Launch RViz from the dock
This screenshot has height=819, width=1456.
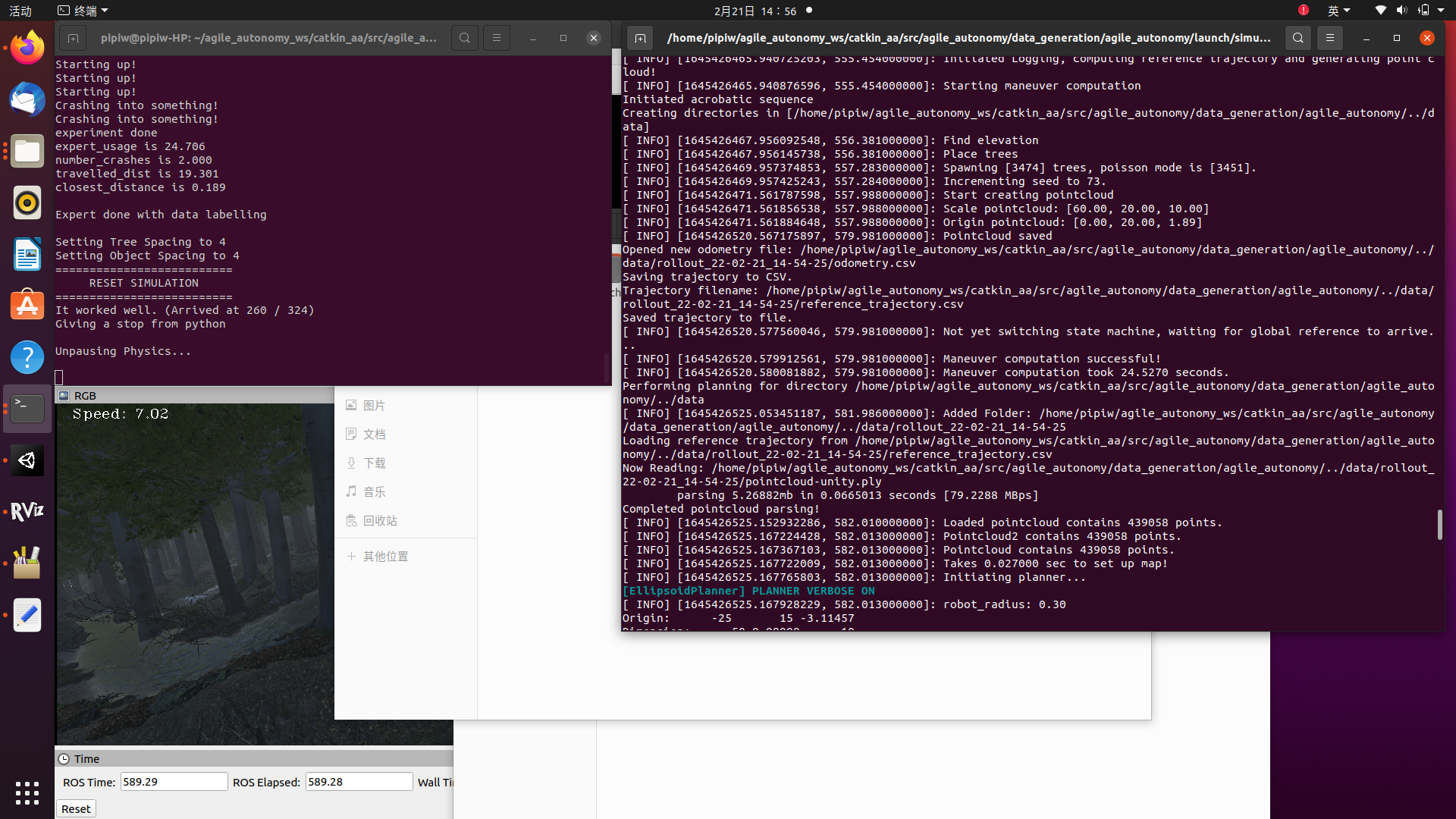27,512
